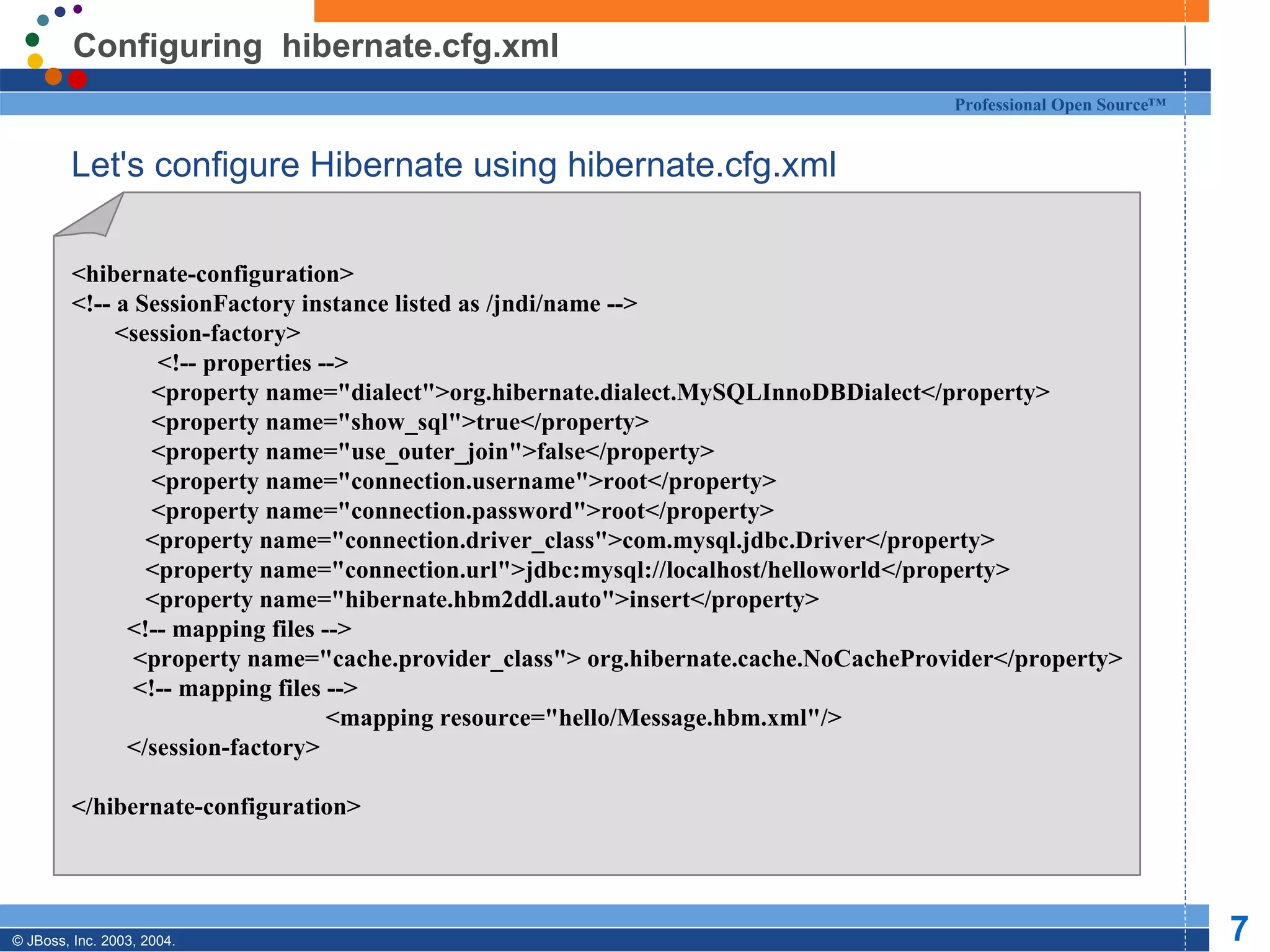Click the SessionFactory /jndi/name comment line
The image size is (1270, 952).
pos(354,304)
